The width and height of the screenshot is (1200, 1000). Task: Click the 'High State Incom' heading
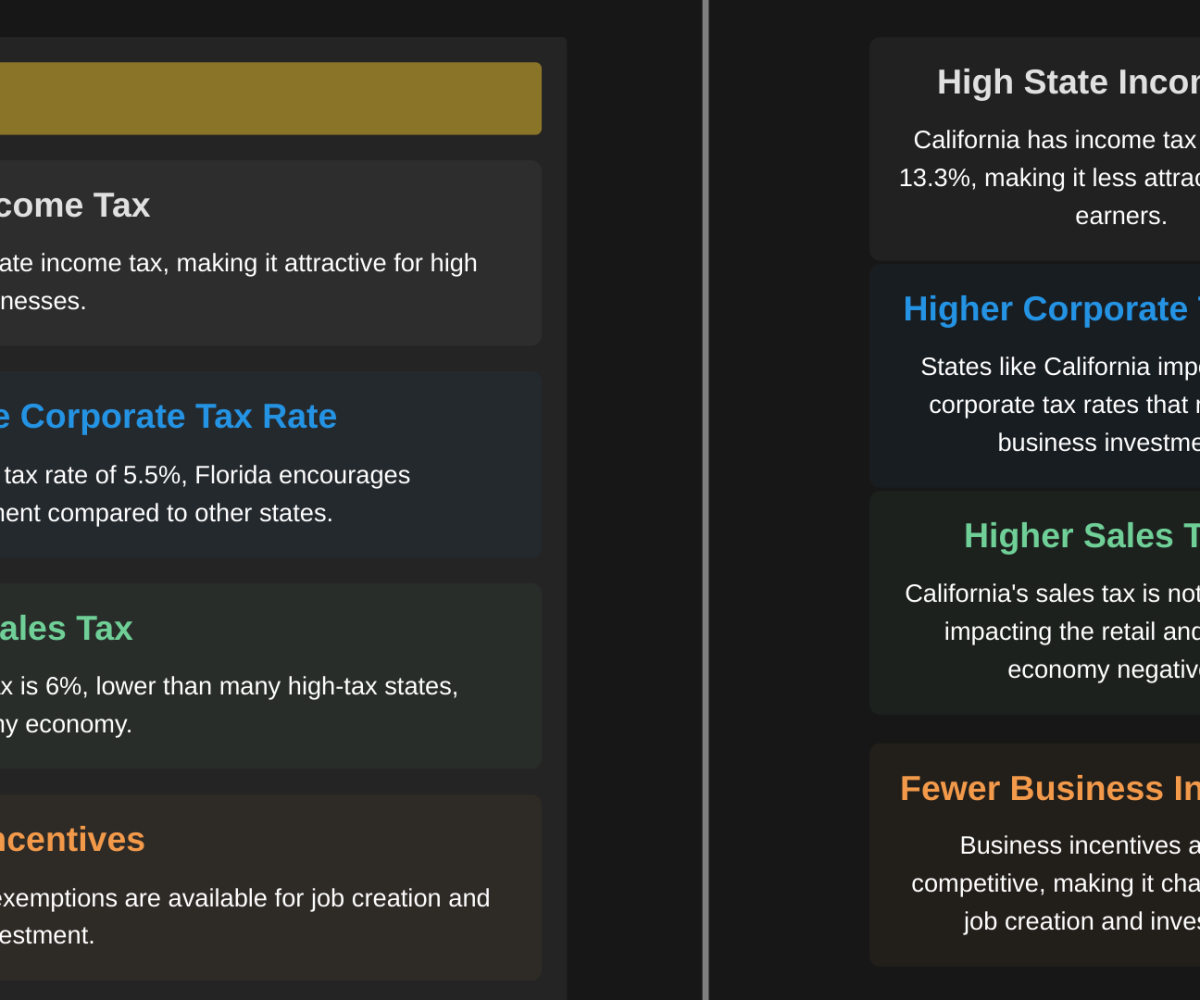[1067, 82]
